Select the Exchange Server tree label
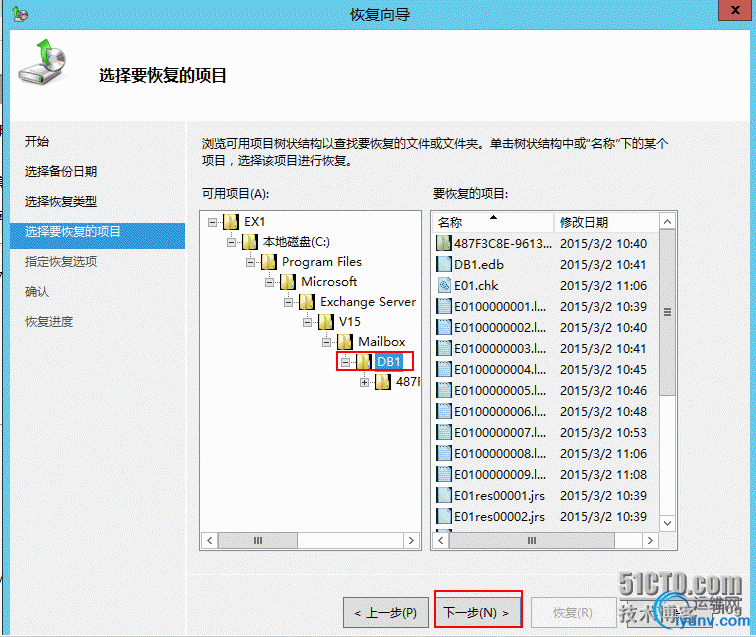The width and height of the screenshot is (756, 637). tap(368, 302)
